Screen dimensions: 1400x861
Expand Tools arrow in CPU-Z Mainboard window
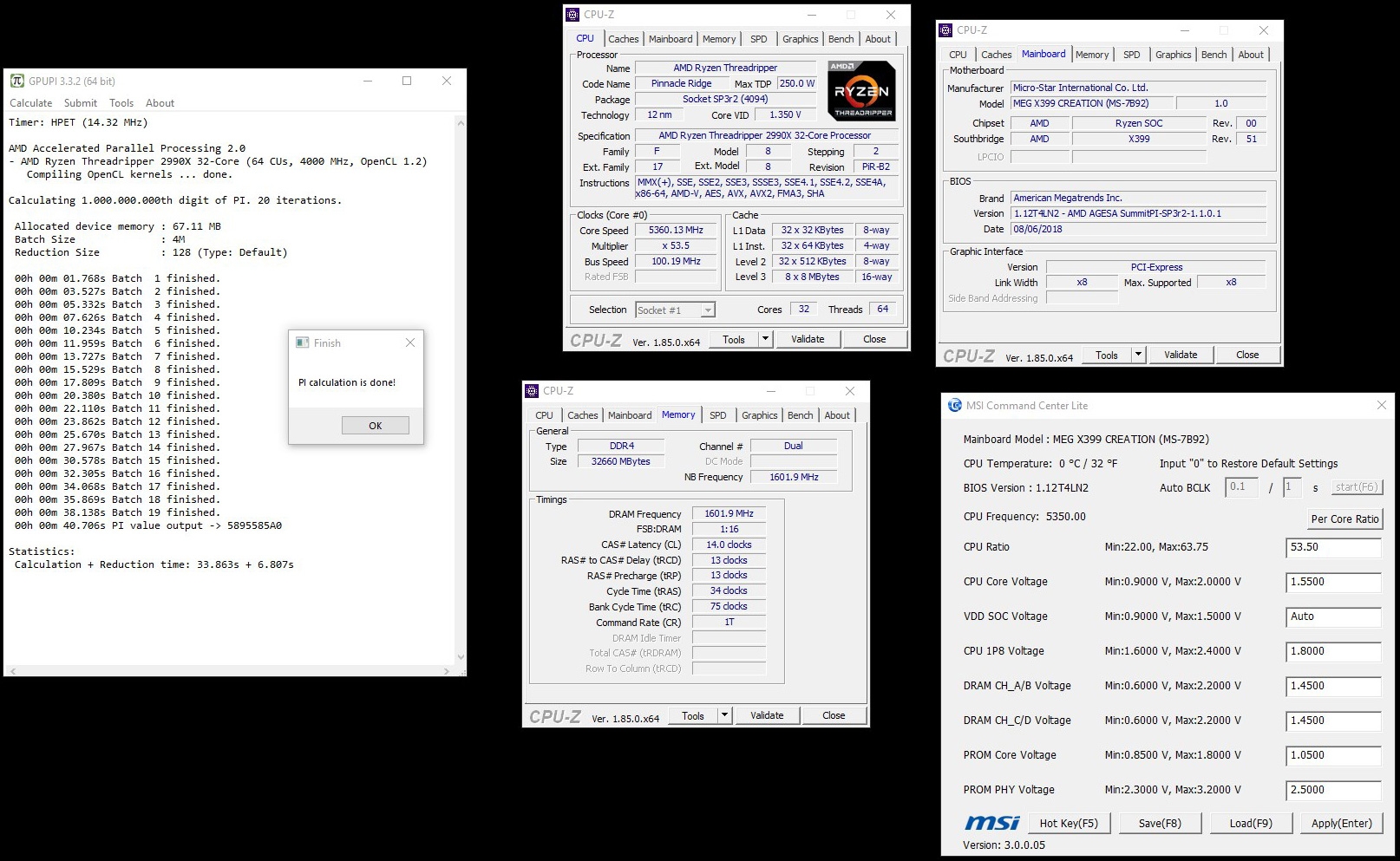(x=1139, y=355)
